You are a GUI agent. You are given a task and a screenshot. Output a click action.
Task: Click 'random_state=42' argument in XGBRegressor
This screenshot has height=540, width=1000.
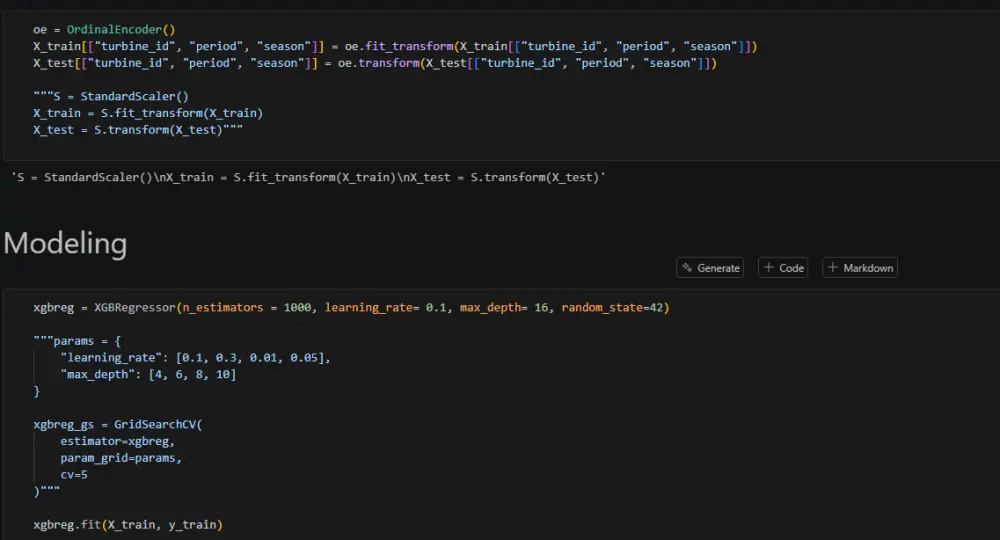(612, 307)
